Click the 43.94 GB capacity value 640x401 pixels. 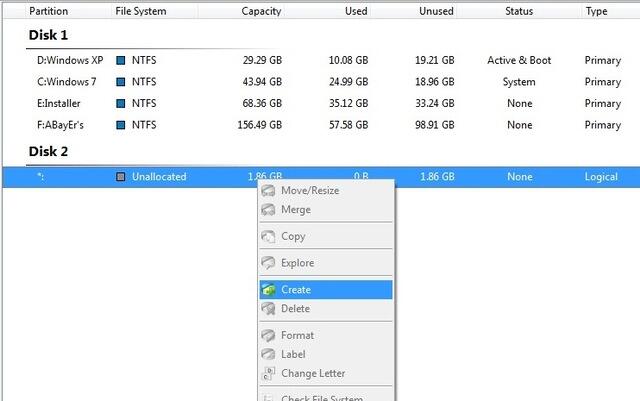tap(262, 82)
